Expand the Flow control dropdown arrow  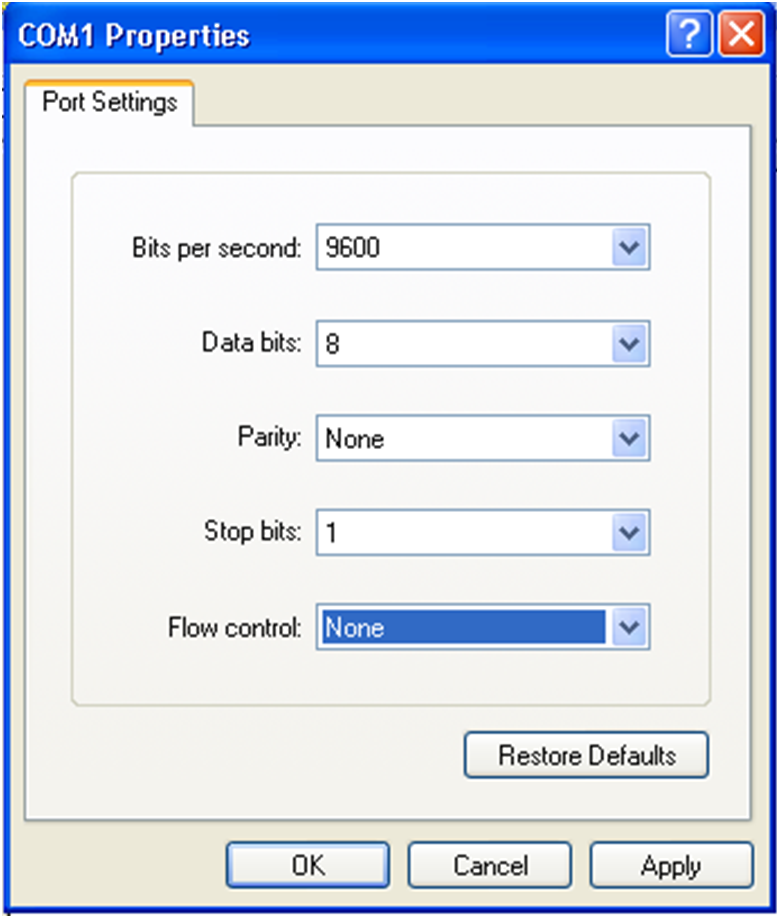[628, 628]
